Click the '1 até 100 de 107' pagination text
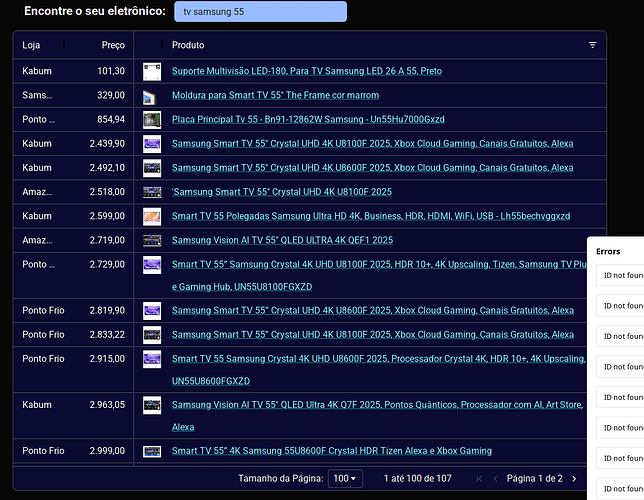This screenshot has height=500, width=644. [417, 479]
